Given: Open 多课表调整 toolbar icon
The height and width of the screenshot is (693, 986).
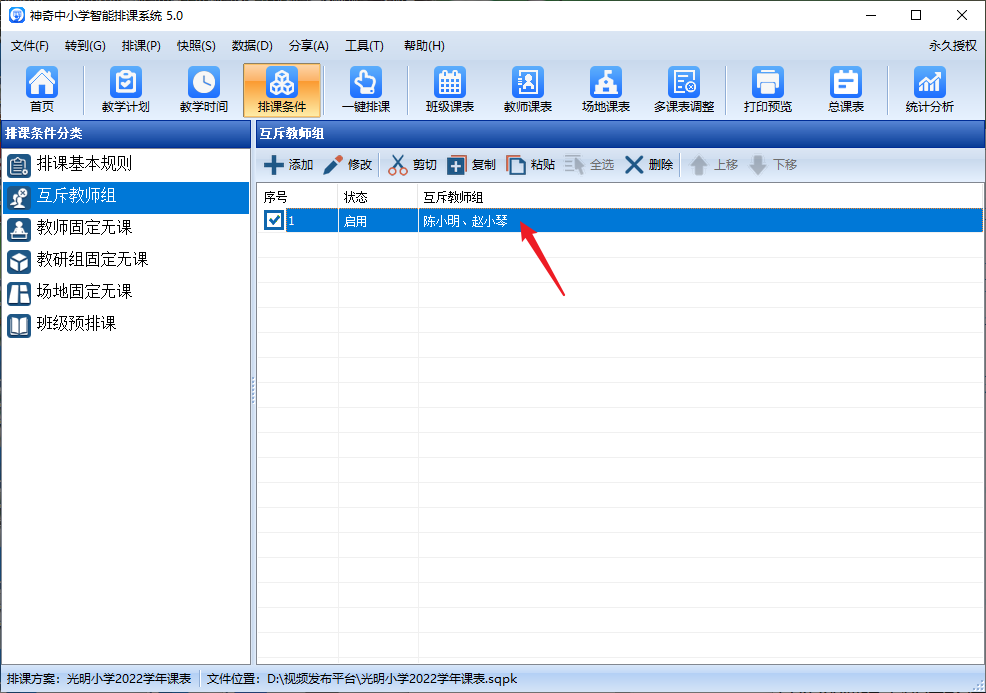Looking at the screenshot, I should [x=684, y=89].
